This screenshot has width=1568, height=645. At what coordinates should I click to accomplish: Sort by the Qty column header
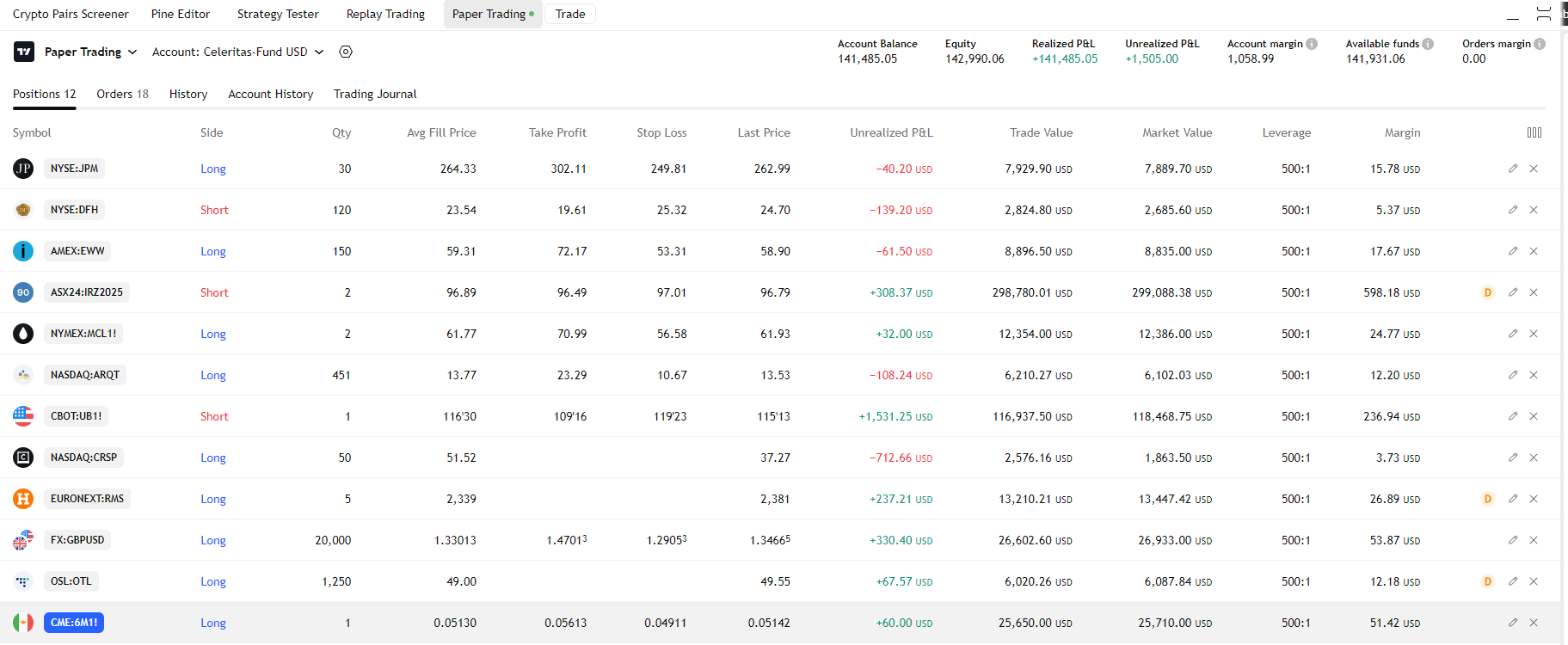pos(341,132)
